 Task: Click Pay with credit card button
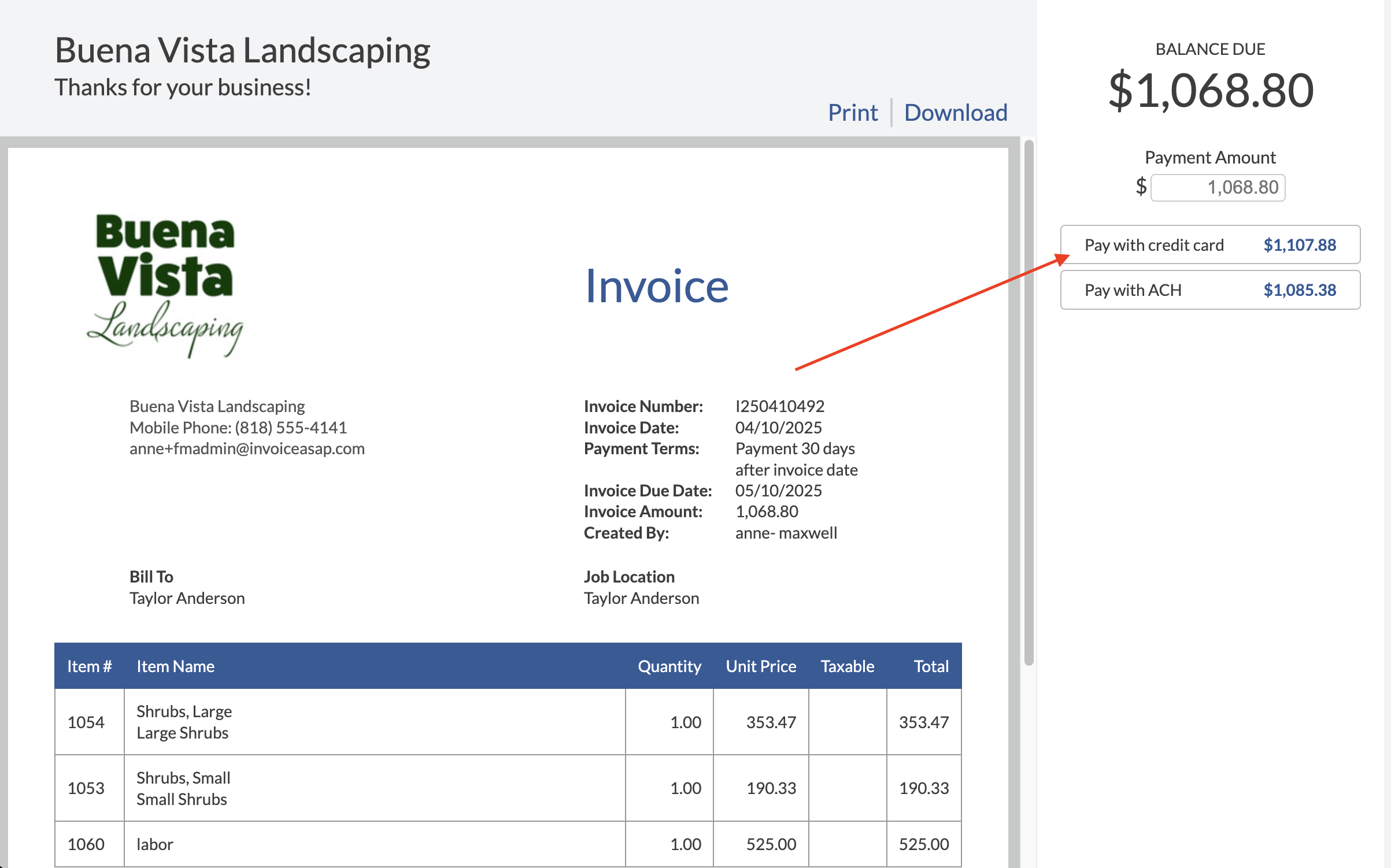[1210, 244]
